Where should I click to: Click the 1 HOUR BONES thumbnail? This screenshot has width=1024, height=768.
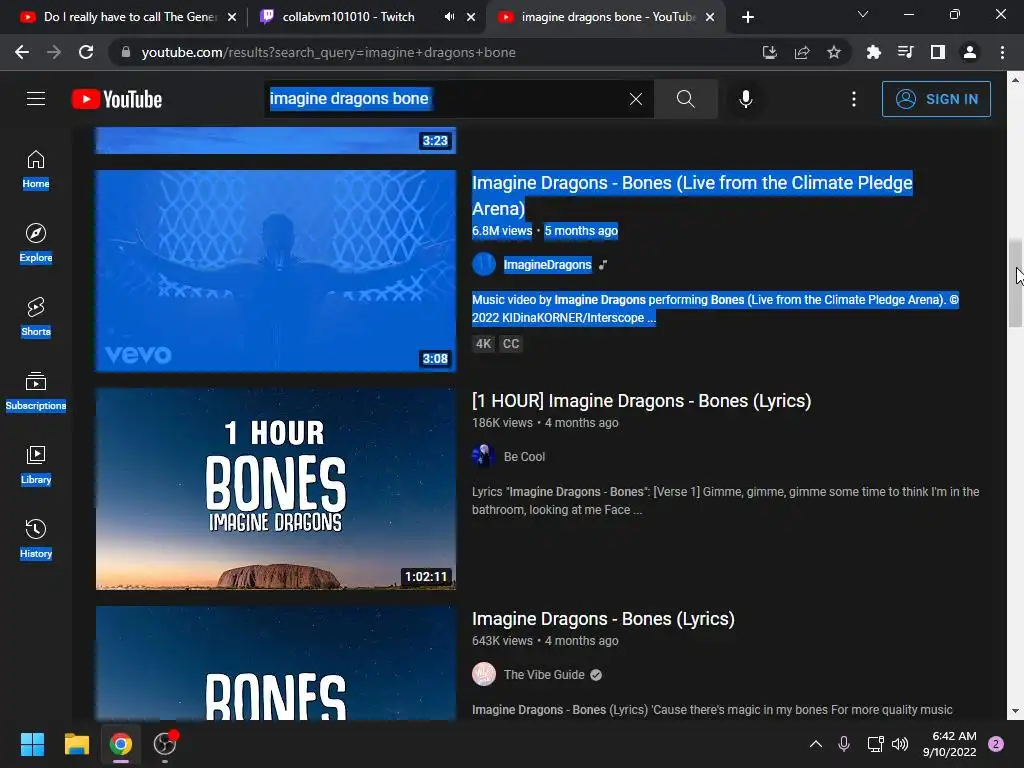click(x=276, y=488)
